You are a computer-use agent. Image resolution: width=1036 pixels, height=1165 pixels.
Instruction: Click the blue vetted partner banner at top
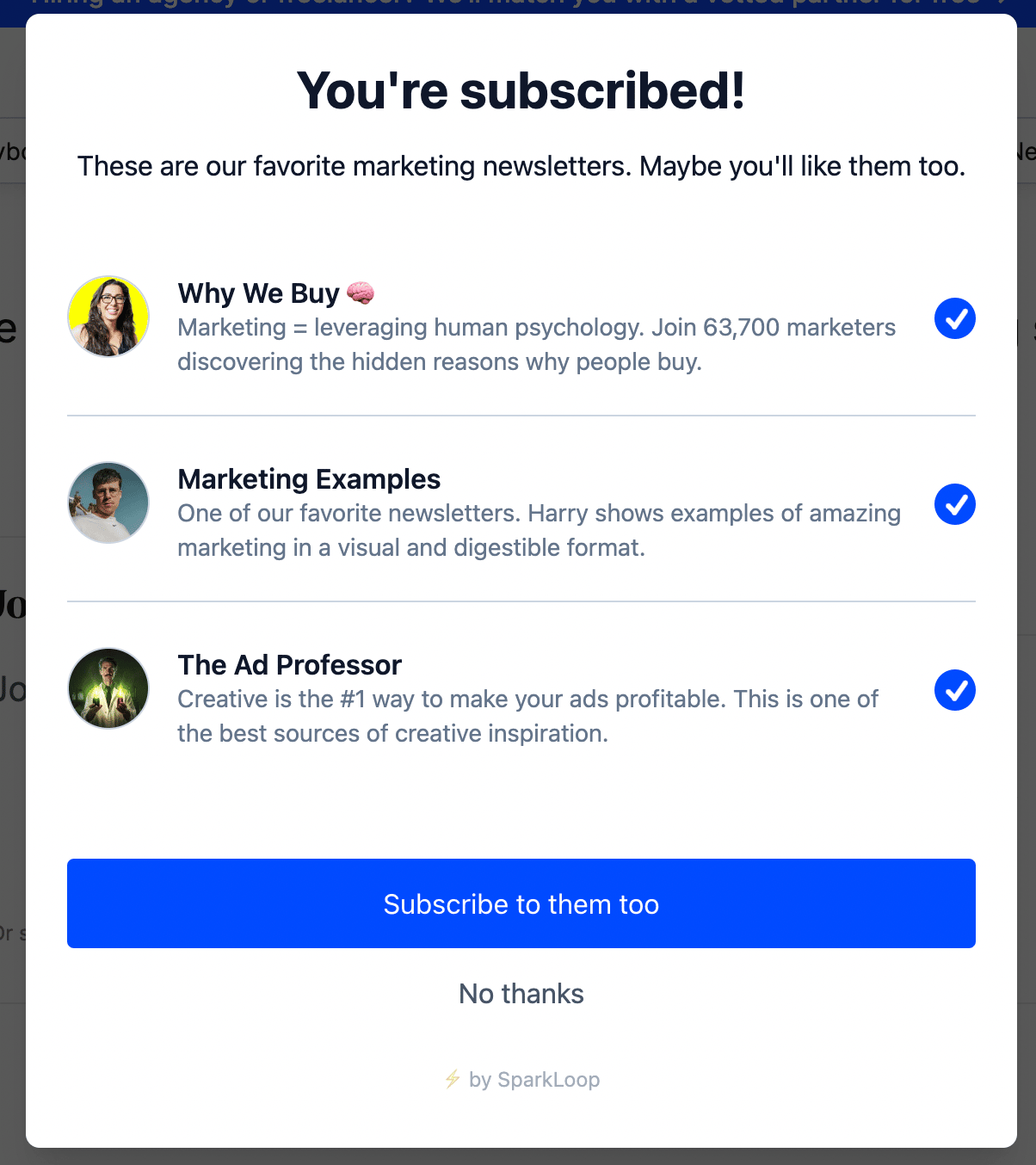click(x=518, y=9)
